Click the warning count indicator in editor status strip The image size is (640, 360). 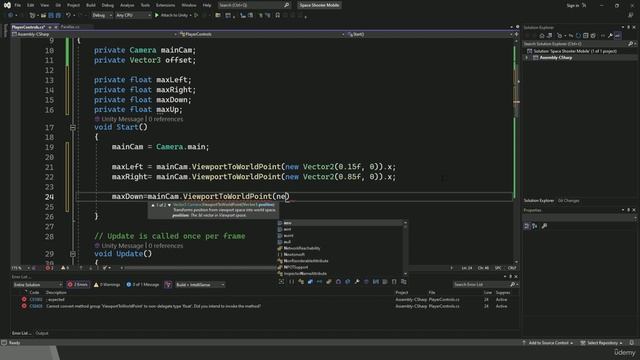(x=65, y=268)
